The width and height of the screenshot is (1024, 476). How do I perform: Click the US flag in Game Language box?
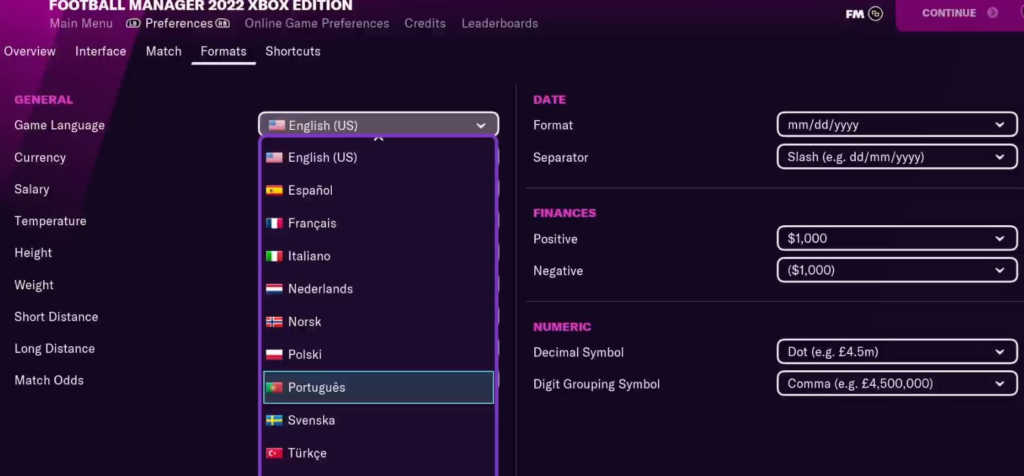pos(277,125)
